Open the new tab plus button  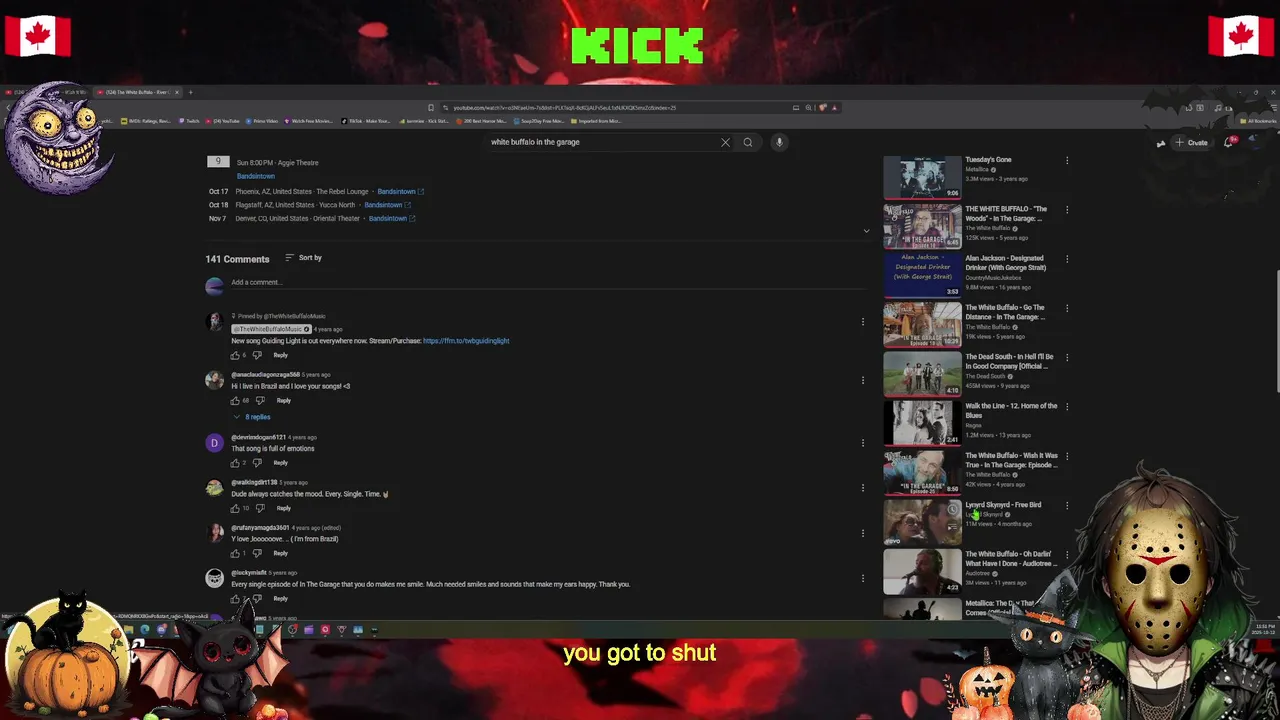(x=190, y=92)
